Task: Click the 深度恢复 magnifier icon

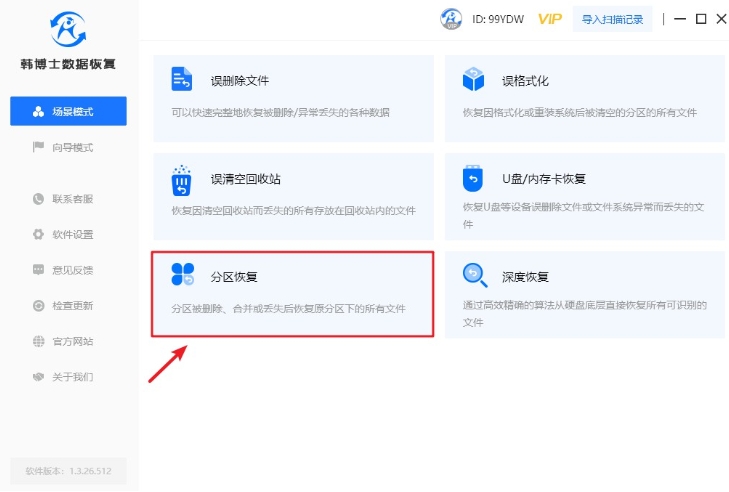Action: (473, 276)
